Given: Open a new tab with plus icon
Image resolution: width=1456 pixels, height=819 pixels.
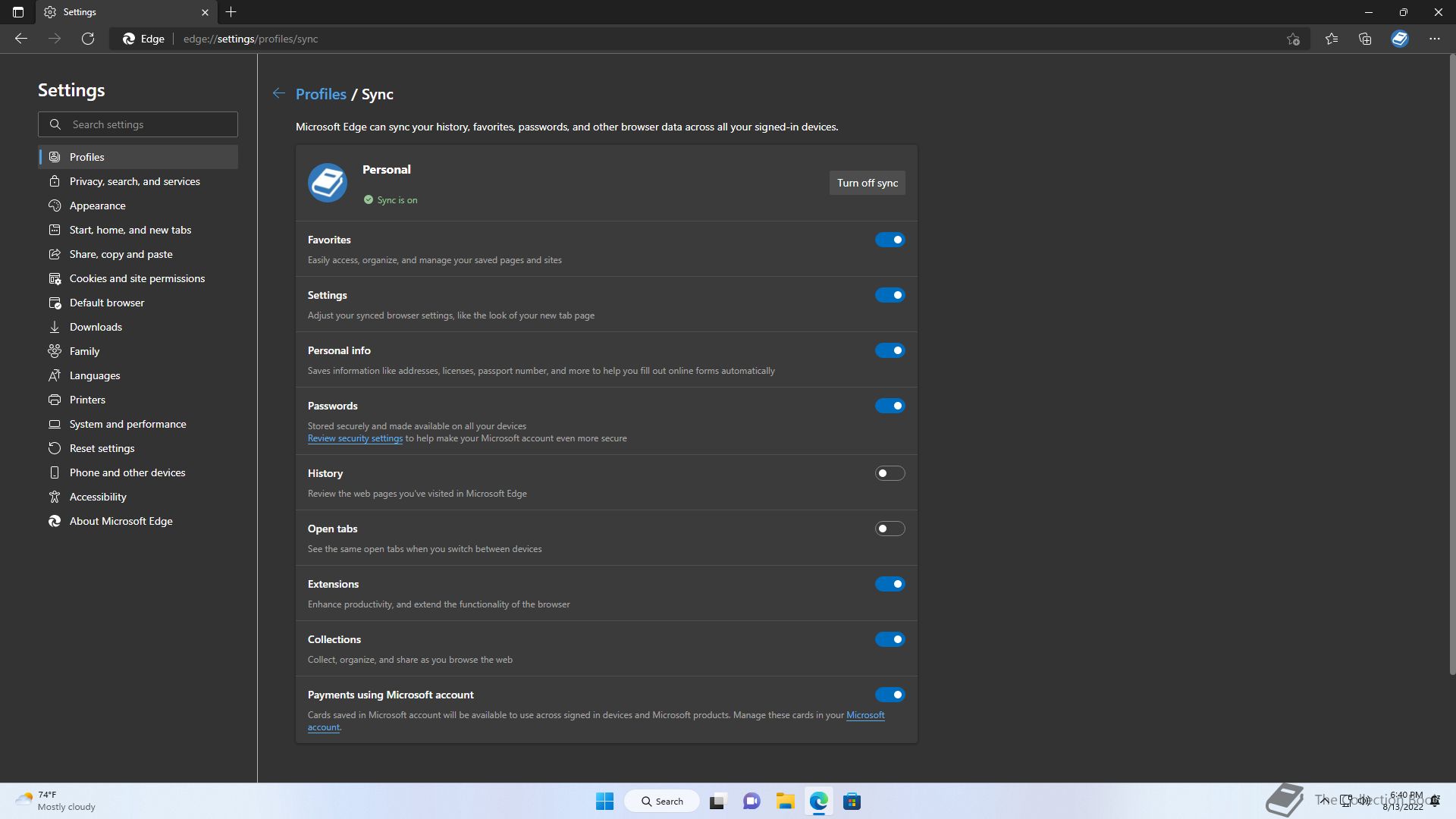Looking at the screenshot, I should 231,12.
